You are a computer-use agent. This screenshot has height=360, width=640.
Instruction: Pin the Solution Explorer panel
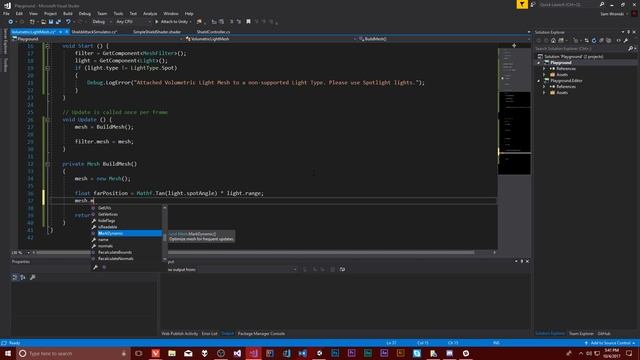coord(629,32)
